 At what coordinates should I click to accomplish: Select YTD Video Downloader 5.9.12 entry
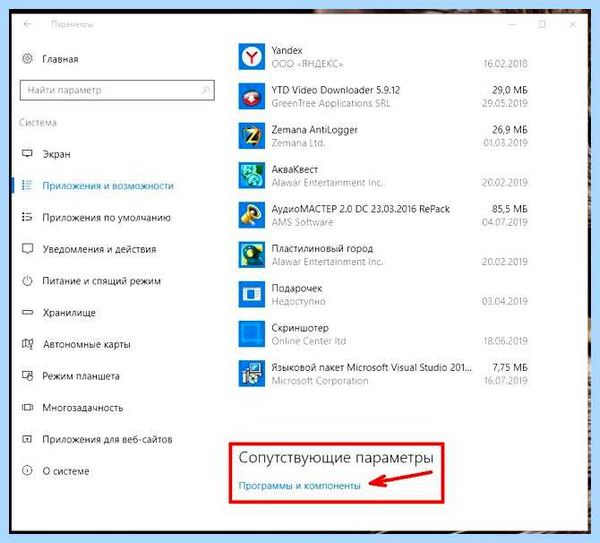click(336, 90)
